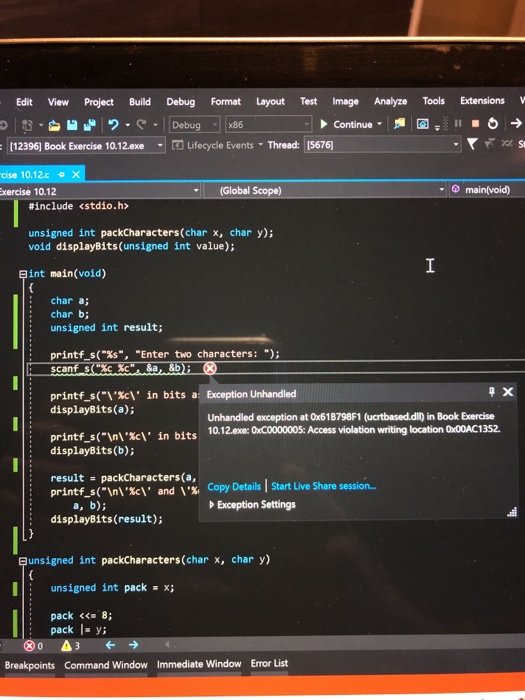
Task: Open the View menu
Action: point(58,102)
